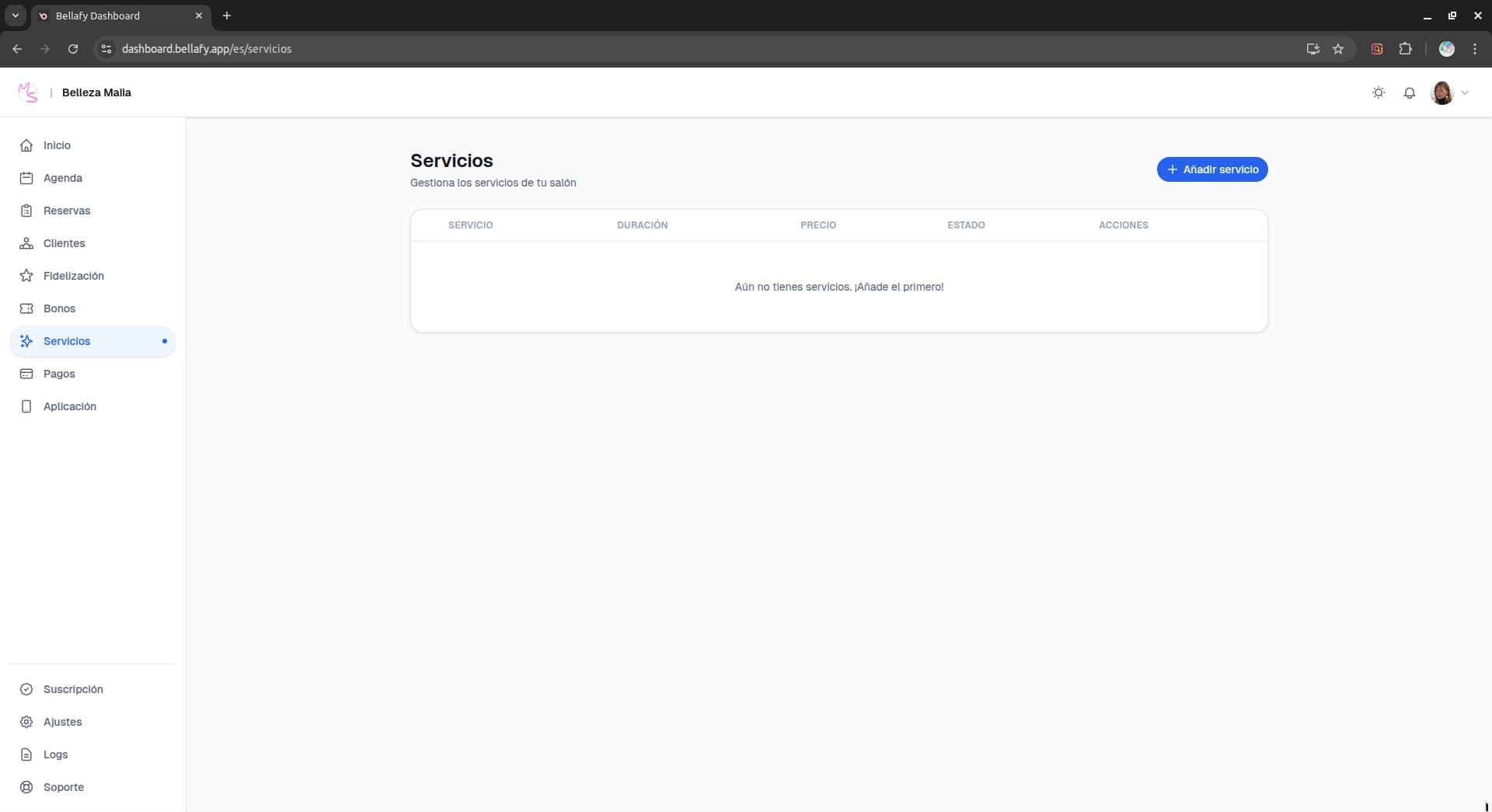Viewport: 1492px width, 812px height.
Task: Open Clientes from the sidebar
Action: (26, 243)
